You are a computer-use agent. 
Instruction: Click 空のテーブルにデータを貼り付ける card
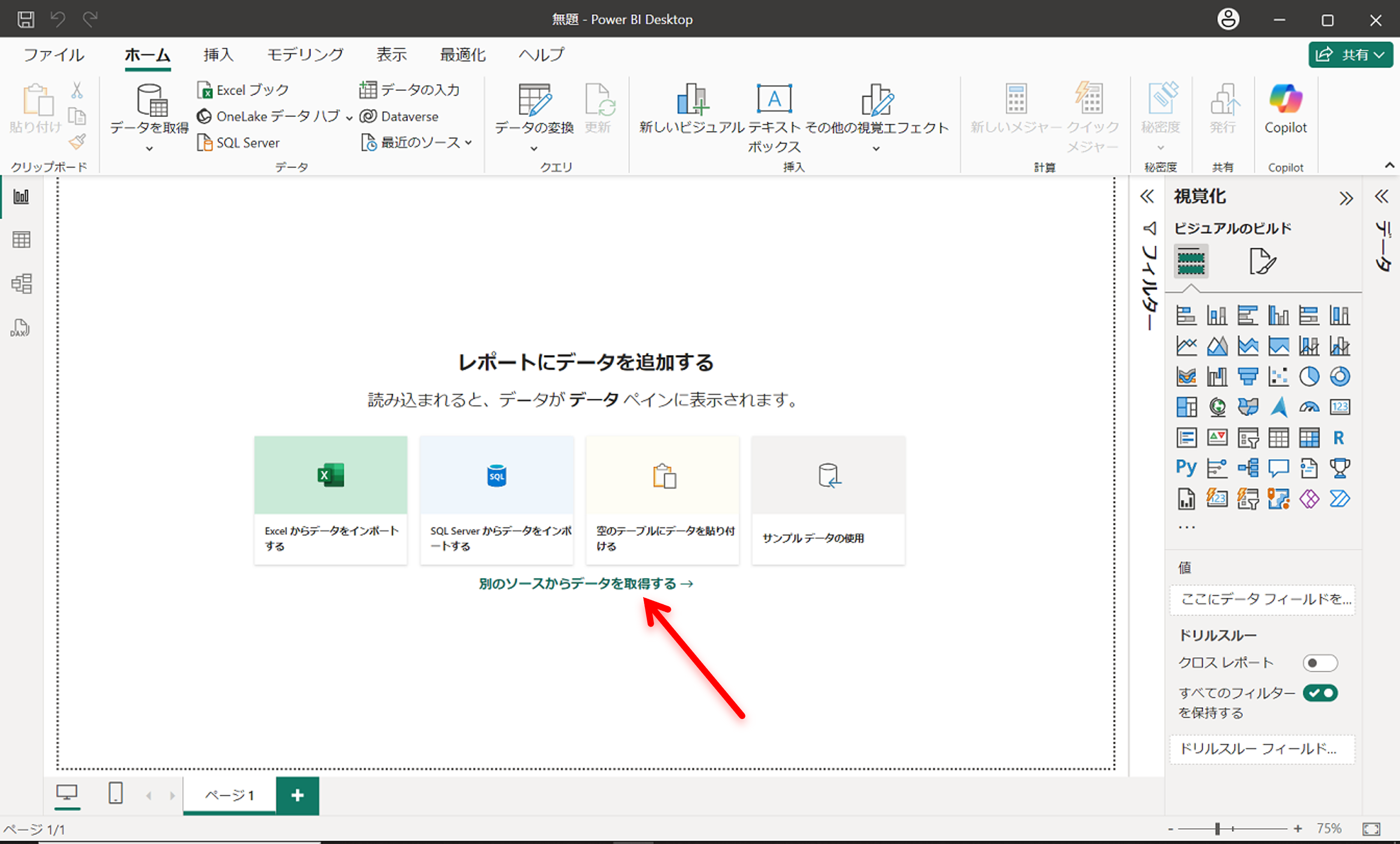click(x=663, y=500)
